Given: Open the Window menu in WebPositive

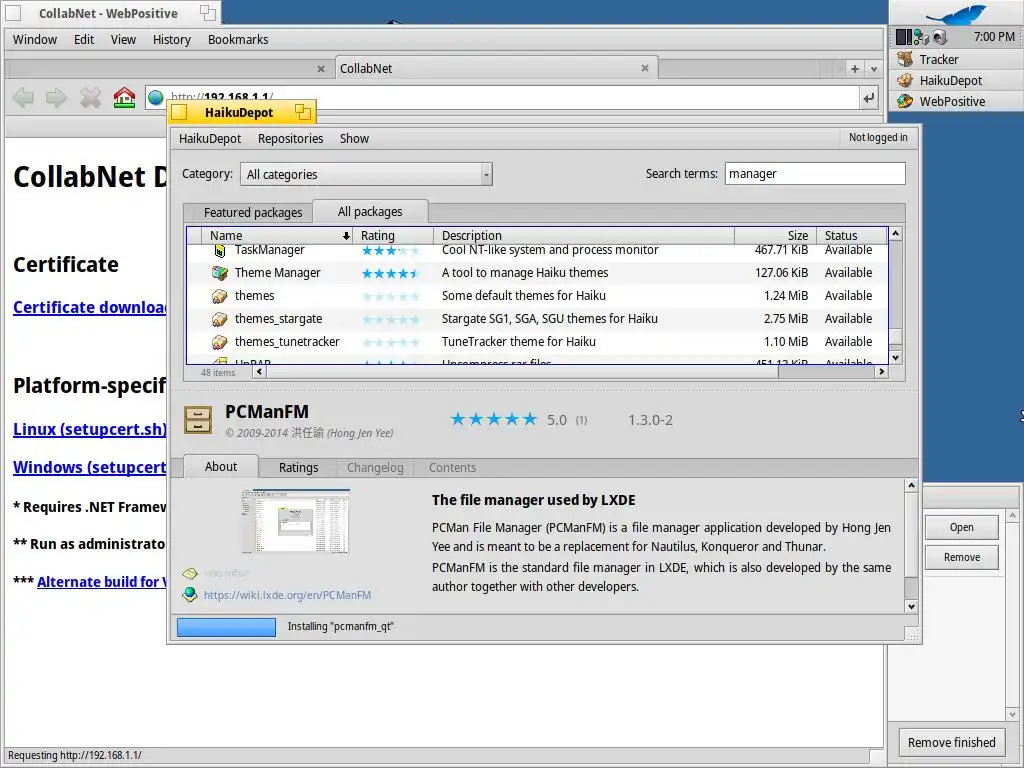Looking at the screenshot, I should click(35, 40).
